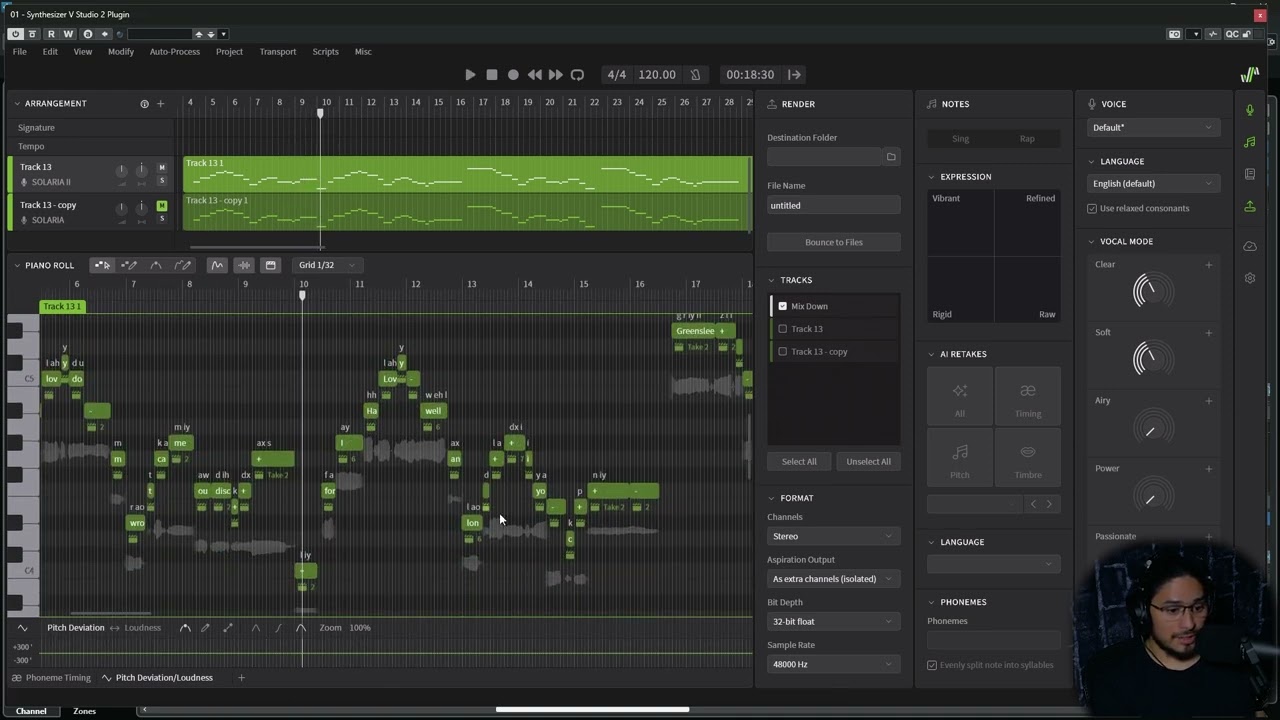This screenshot has height=720, width=1280.
Task: Open the Bit Depth dropdown
Action: (833, 622)
